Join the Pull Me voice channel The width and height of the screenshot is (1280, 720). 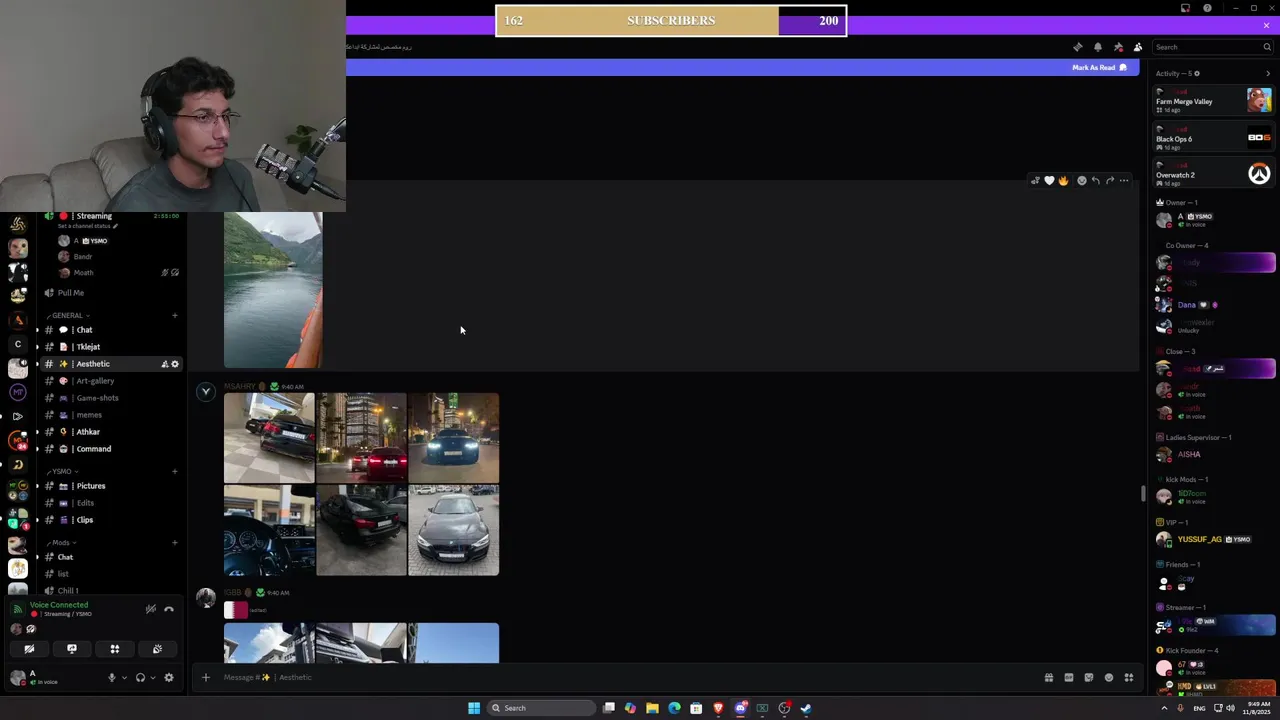coord(108,293)
